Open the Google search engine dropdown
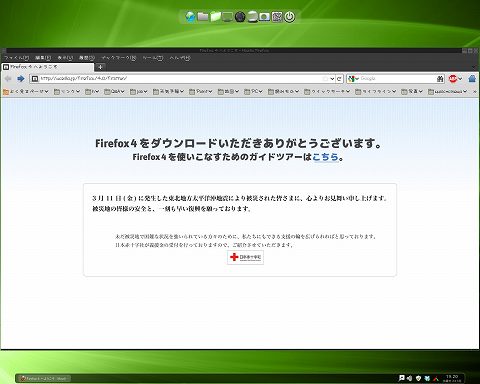 pyautogui.click(x=353, y=79)
